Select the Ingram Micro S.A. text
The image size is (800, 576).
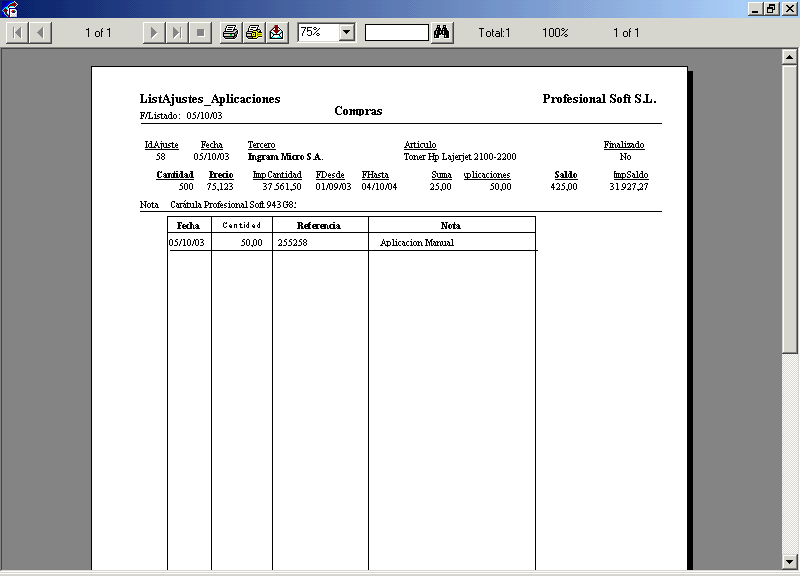pos(286,157)
